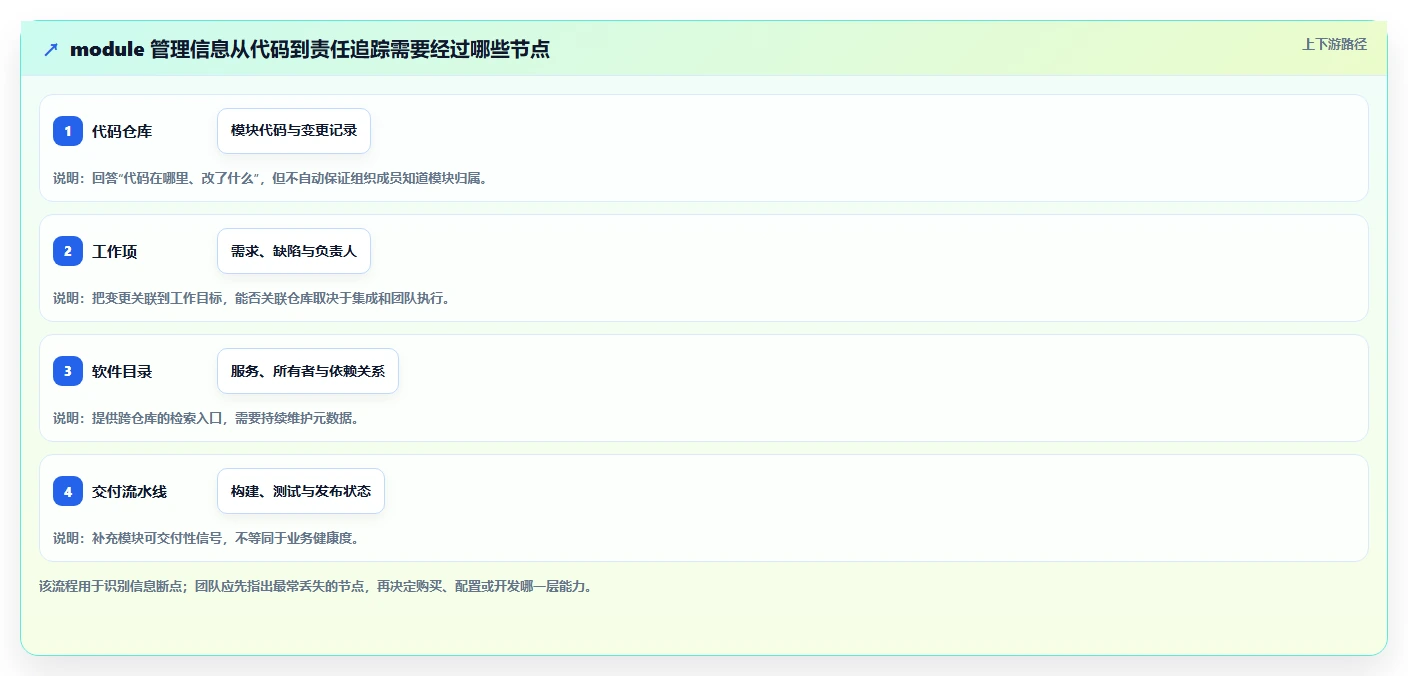Image resolution: width=1408 pixels, height=676 pixels.
Task: Click the description starting 把变更关联到工作目标
Action: tap(252, 298)
